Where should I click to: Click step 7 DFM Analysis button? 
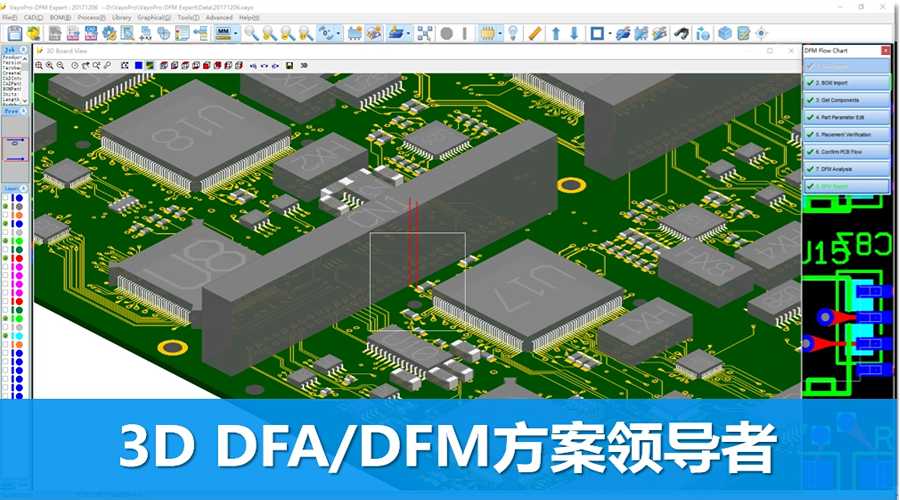click(x=847, y=169)
